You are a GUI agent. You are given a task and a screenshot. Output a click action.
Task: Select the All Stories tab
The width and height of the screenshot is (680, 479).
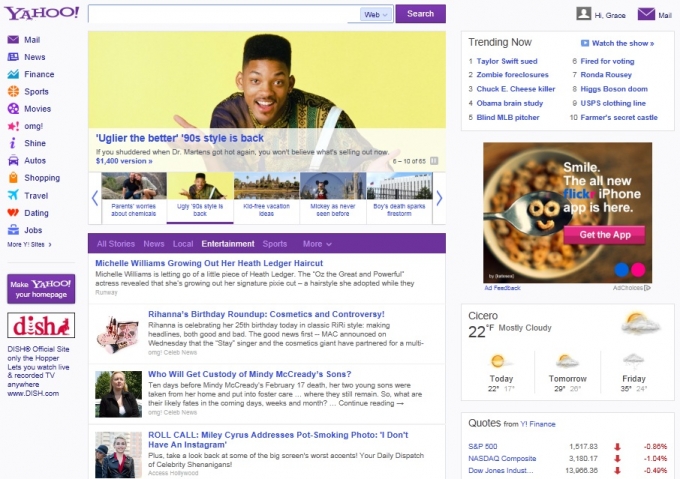[x=115, y=244]
